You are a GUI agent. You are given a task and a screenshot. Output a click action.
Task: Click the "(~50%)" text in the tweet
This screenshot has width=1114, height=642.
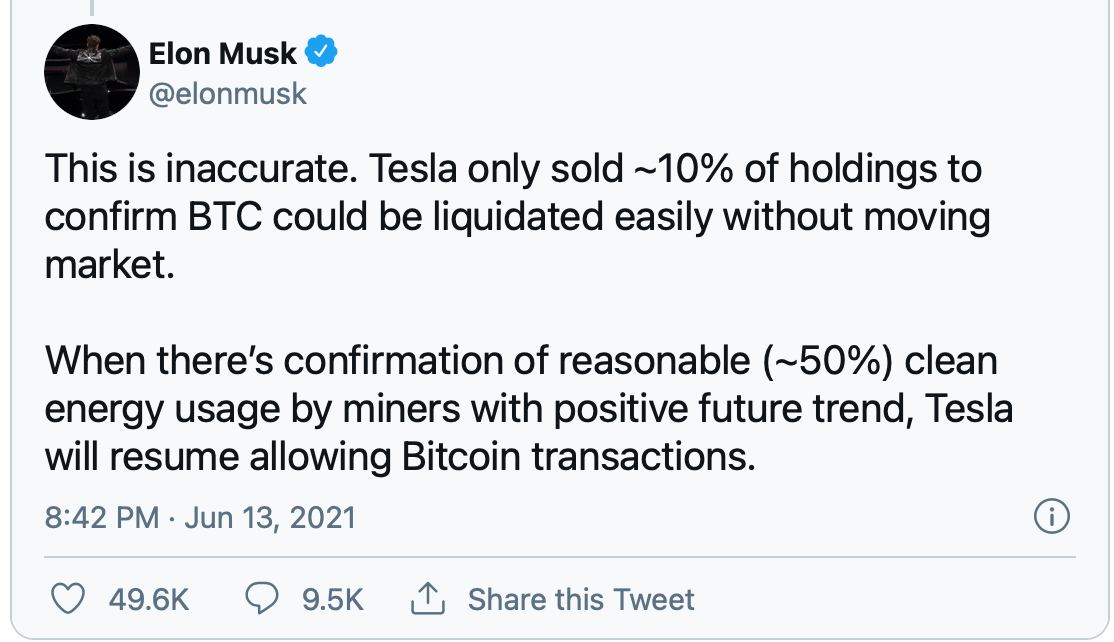coord(826,361)
